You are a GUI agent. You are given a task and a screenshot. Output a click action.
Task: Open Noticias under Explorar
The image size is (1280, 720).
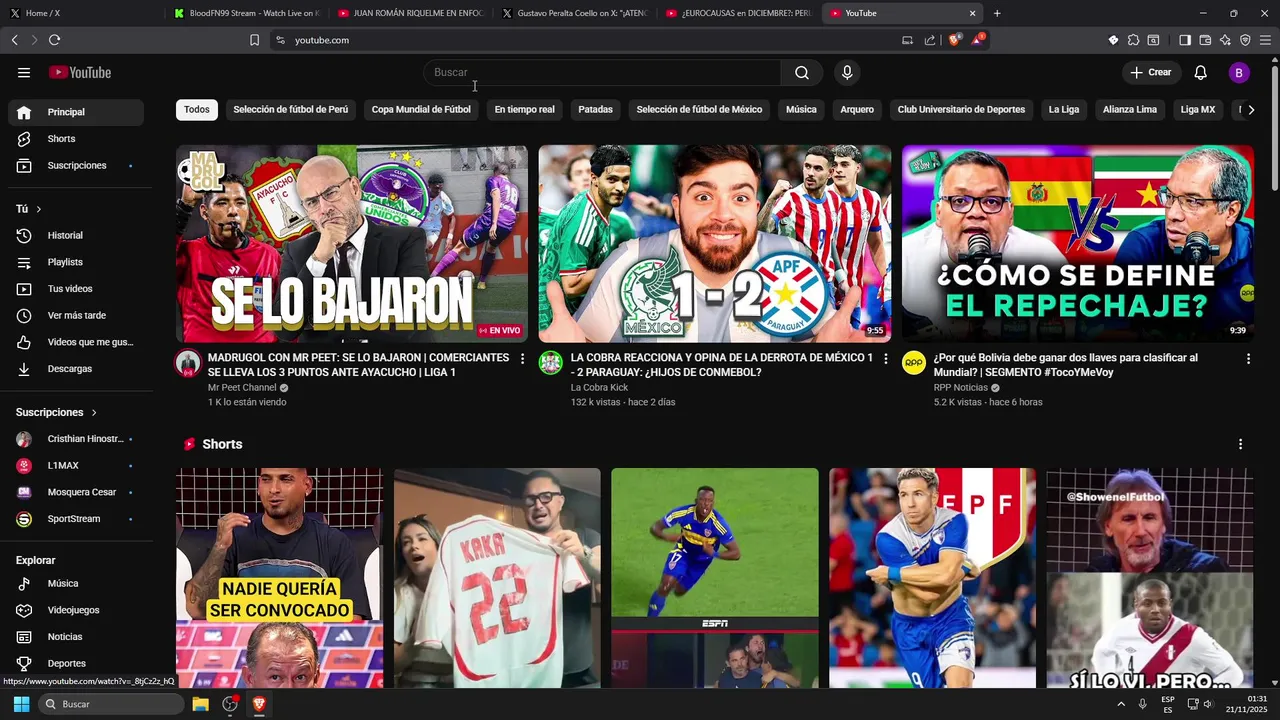pyautogui.click(x=75, y=637)
